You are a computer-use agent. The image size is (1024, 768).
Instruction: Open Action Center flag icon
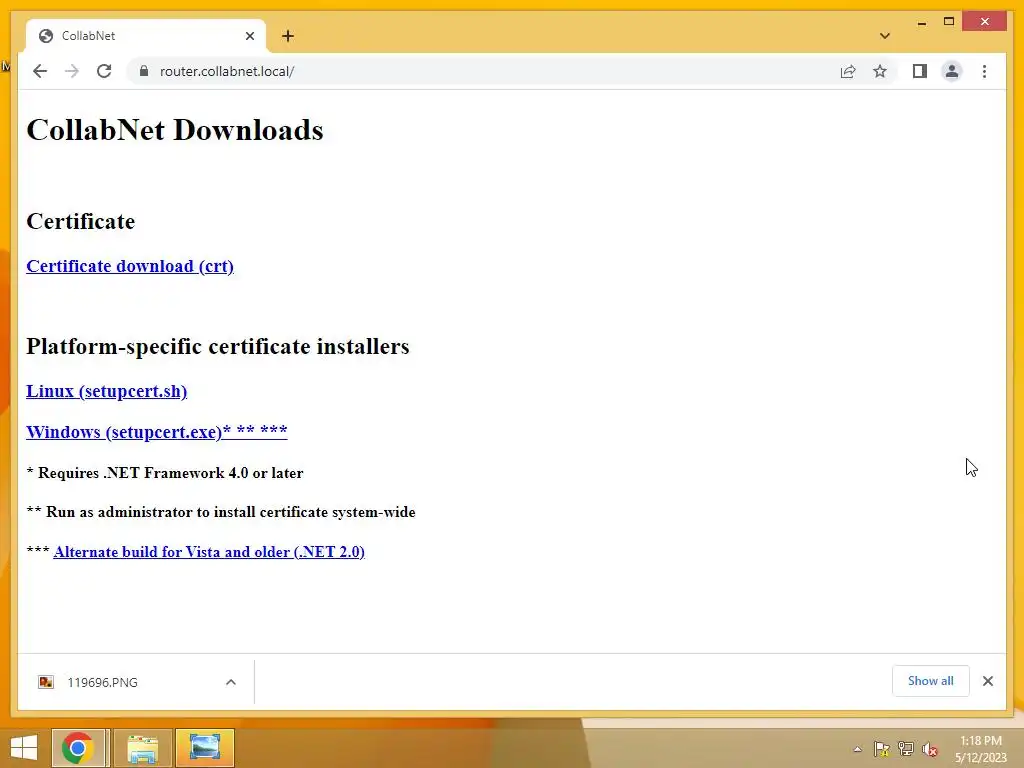pos(882,749)
